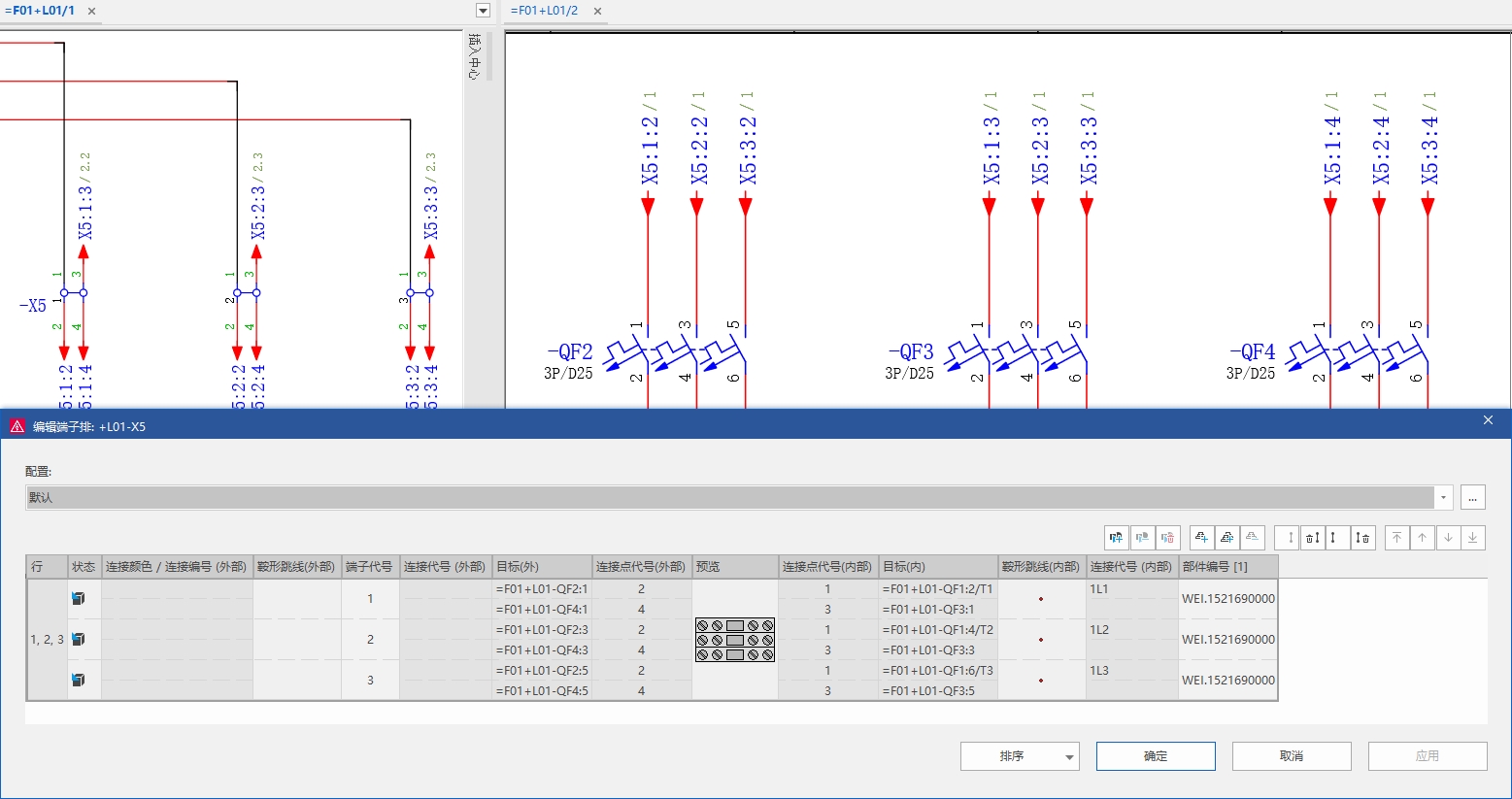This screenshot has width=1512, height=799.
Task: Click the red trash terminal delete icon
Action: (x=1167, y=538)
